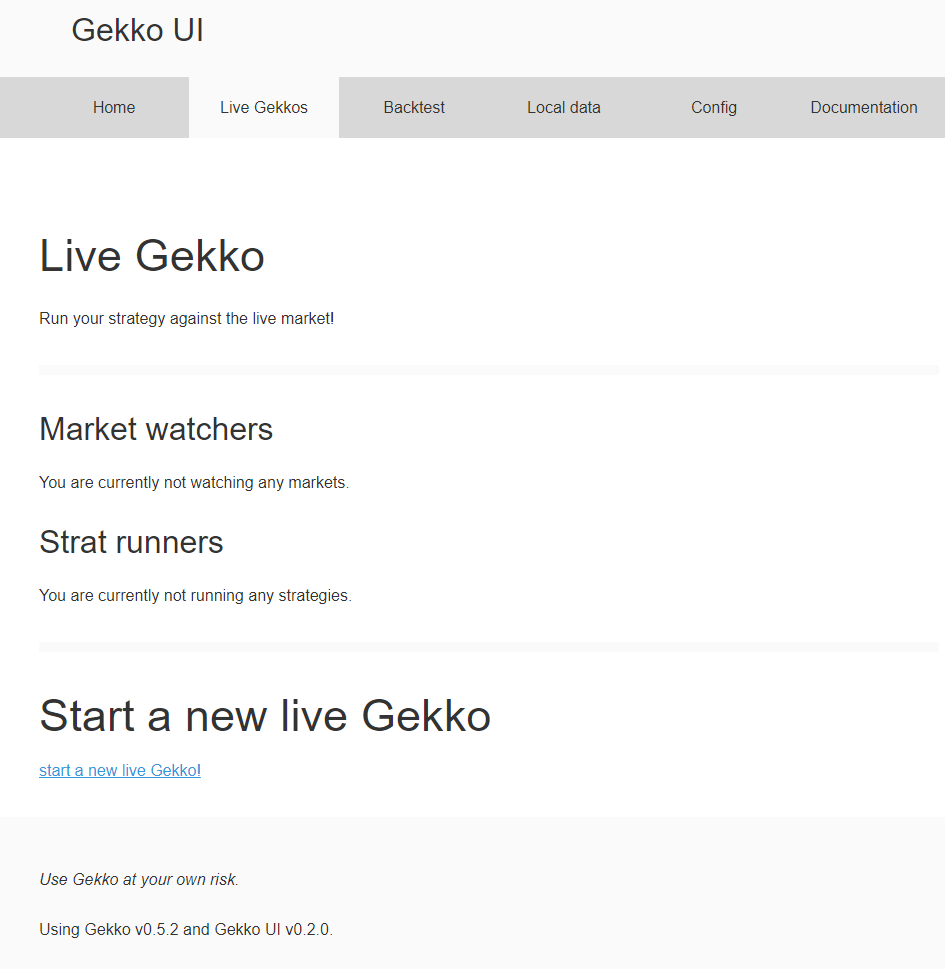Click the divider above 'Start a new live Gekko'
This screenshot has height=969, width=945.
click(488, 647)
